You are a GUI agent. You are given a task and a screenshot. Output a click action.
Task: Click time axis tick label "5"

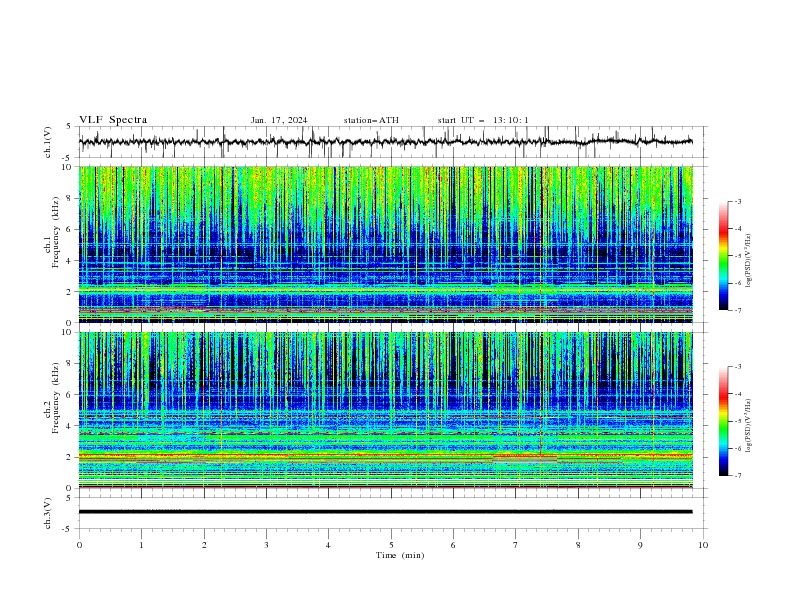point(391,545)
